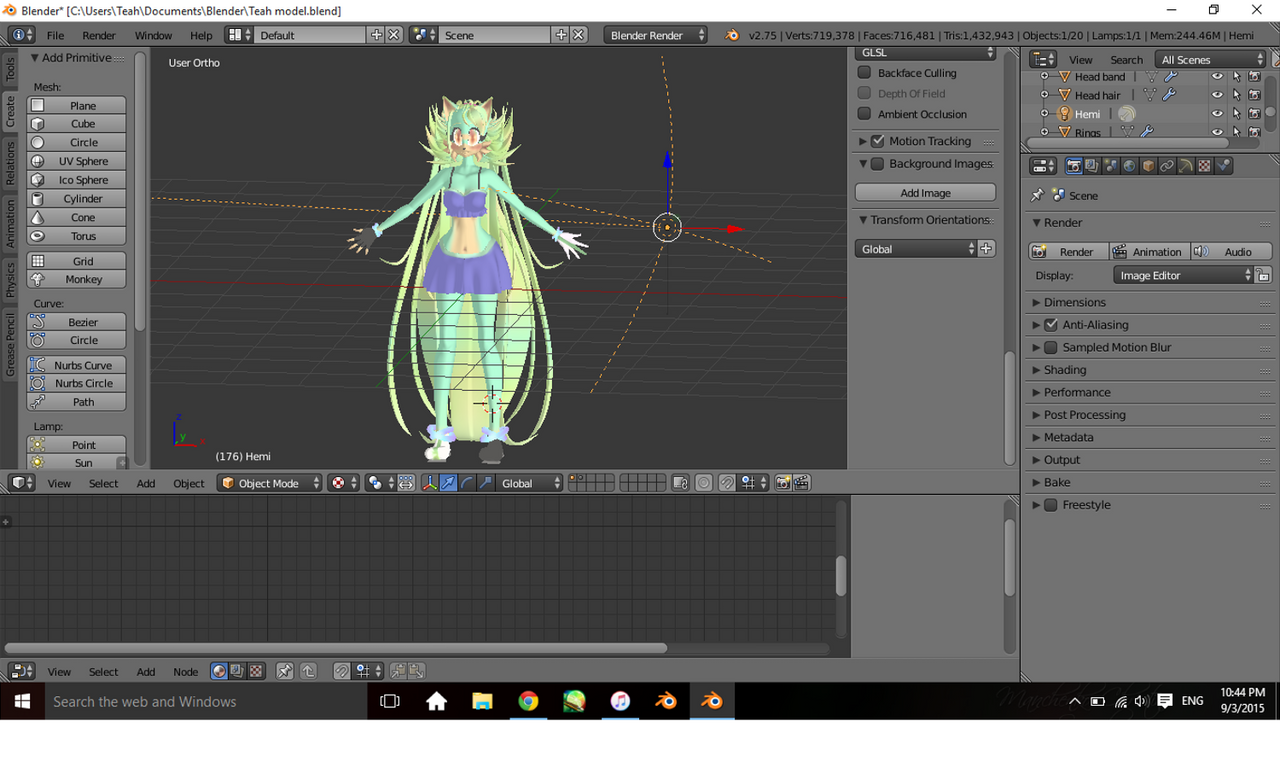Screen dimensions: 1280x768
Task: Open the Scene properties tab icon
Action: point(1111,166)
